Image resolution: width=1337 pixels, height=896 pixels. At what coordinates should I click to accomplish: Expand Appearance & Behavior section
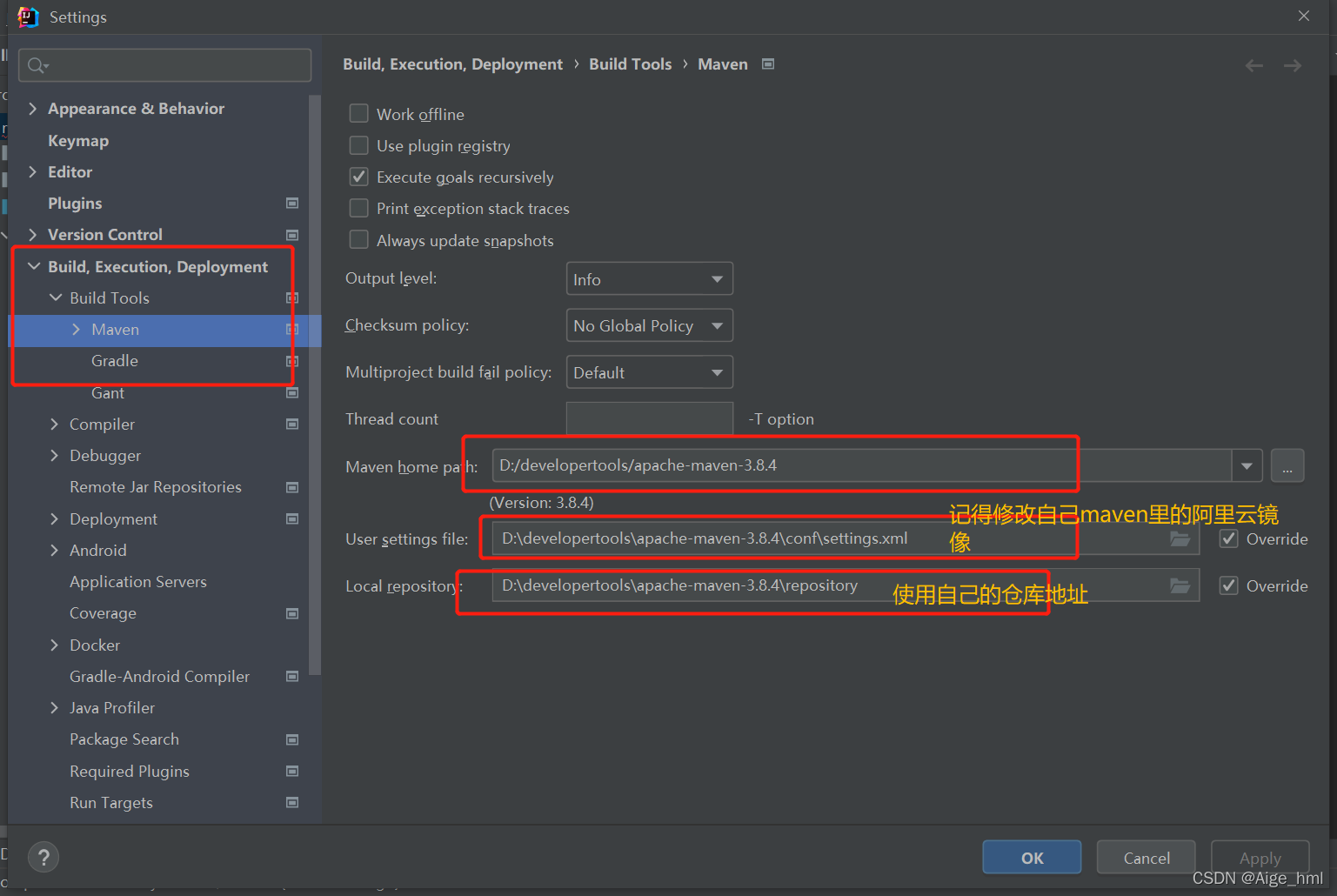tap(32, 109)
